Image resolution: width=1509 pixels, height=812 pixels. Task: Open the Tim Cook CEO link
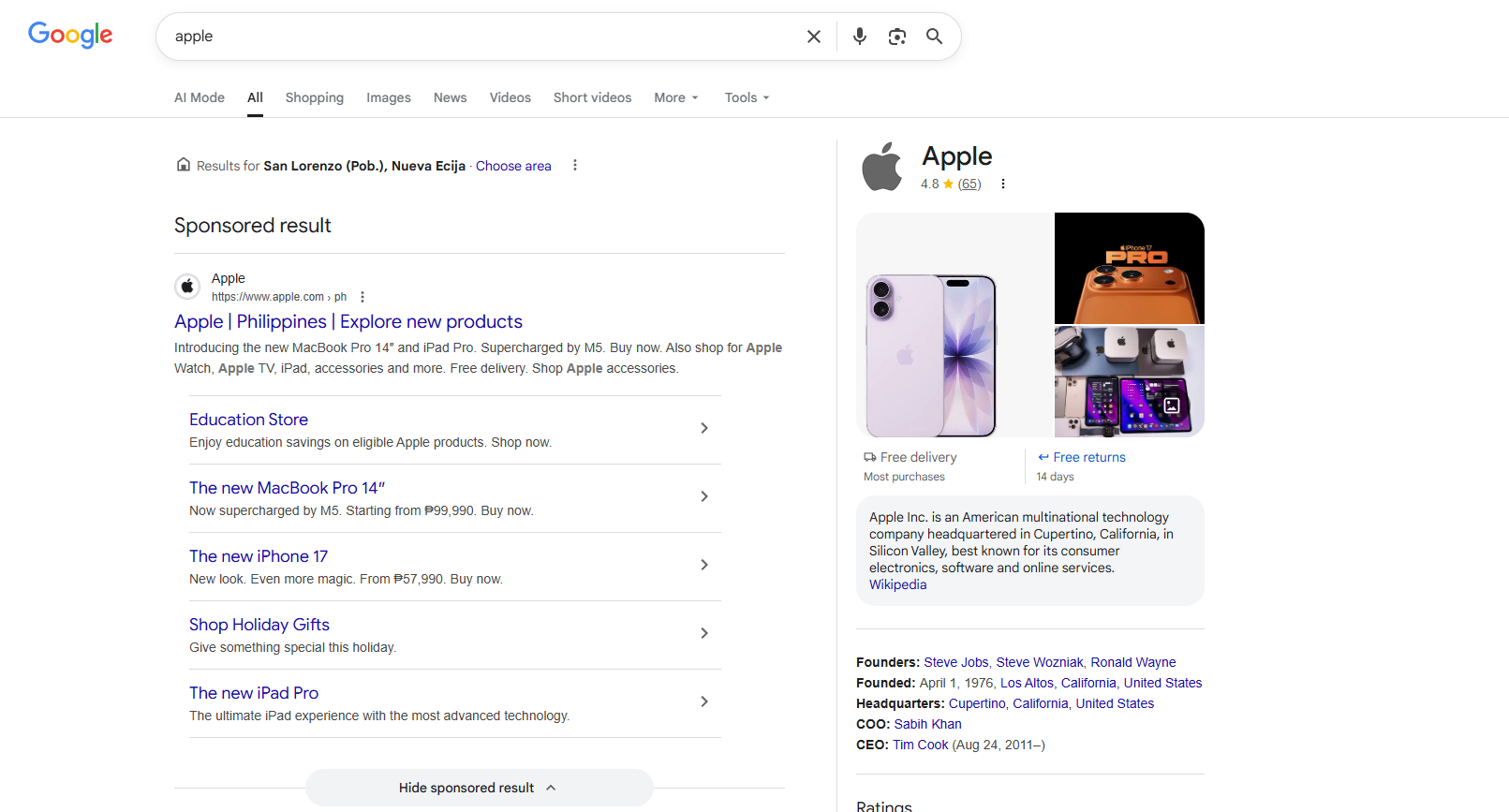pos(920,745)
